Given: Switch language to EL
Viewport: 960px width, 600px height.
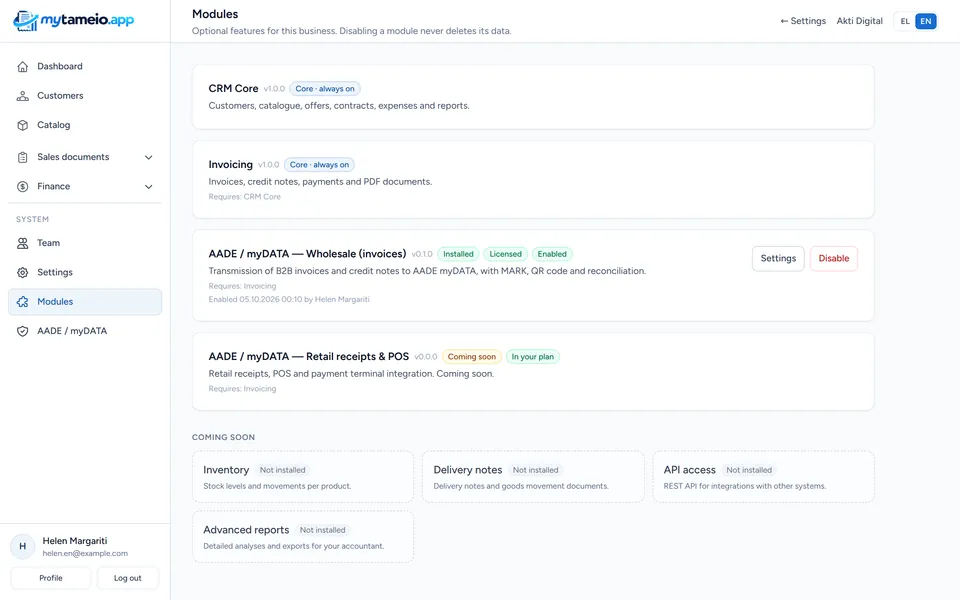Looking at the screenshot, I should [x=905, y=21].
